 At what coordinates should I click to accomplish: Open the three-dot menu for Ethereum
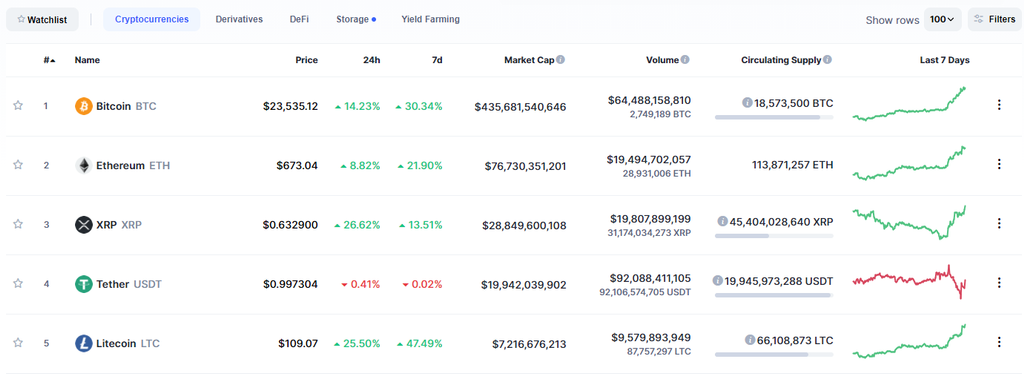click(x=999, y=164)
